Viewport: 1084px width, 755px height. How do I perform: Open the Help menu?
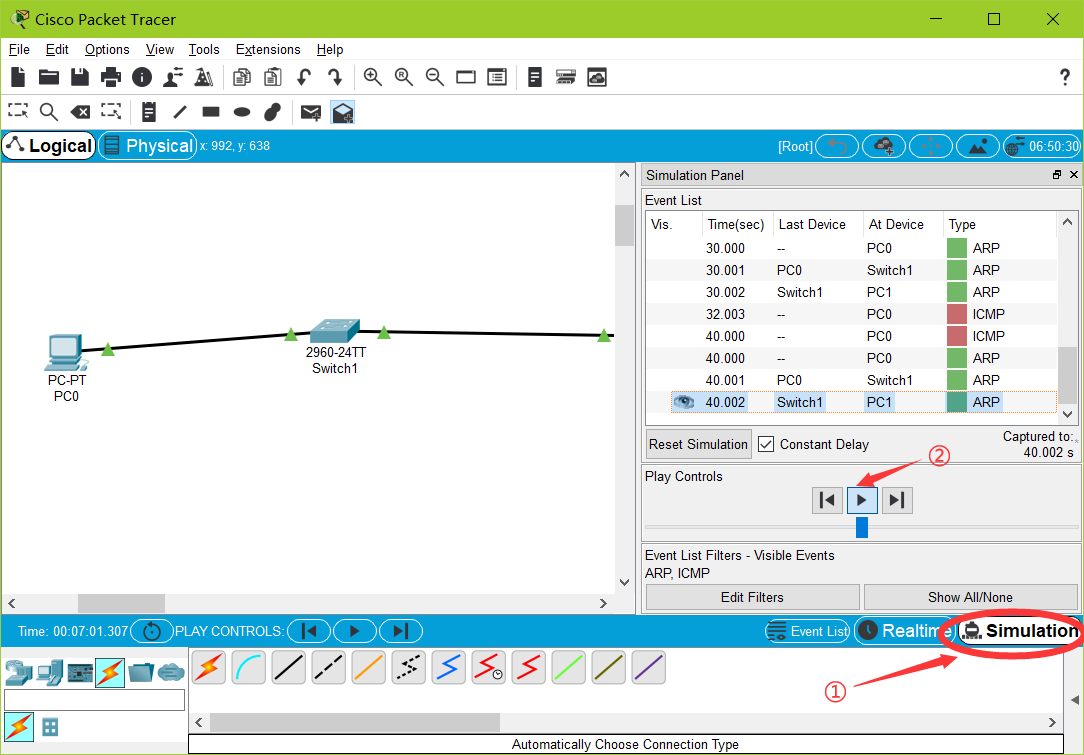[x=330, y=49]
